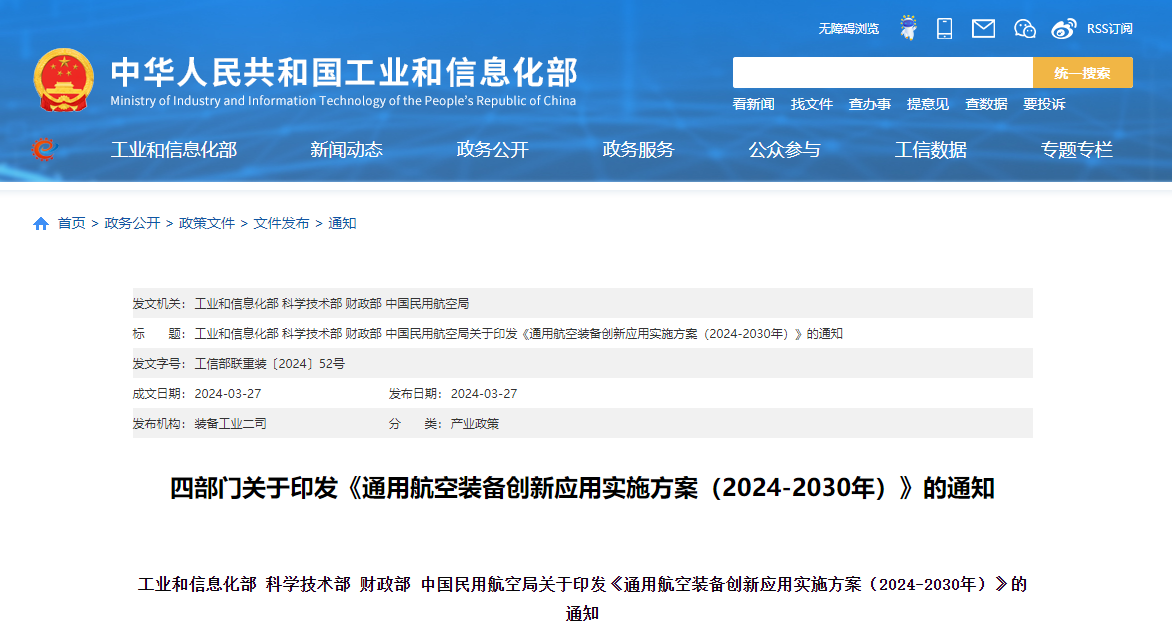Open the RSS订阅 link
Image resolution: width=1172 pixels, height=625 pixels.
click(1109, 28)
